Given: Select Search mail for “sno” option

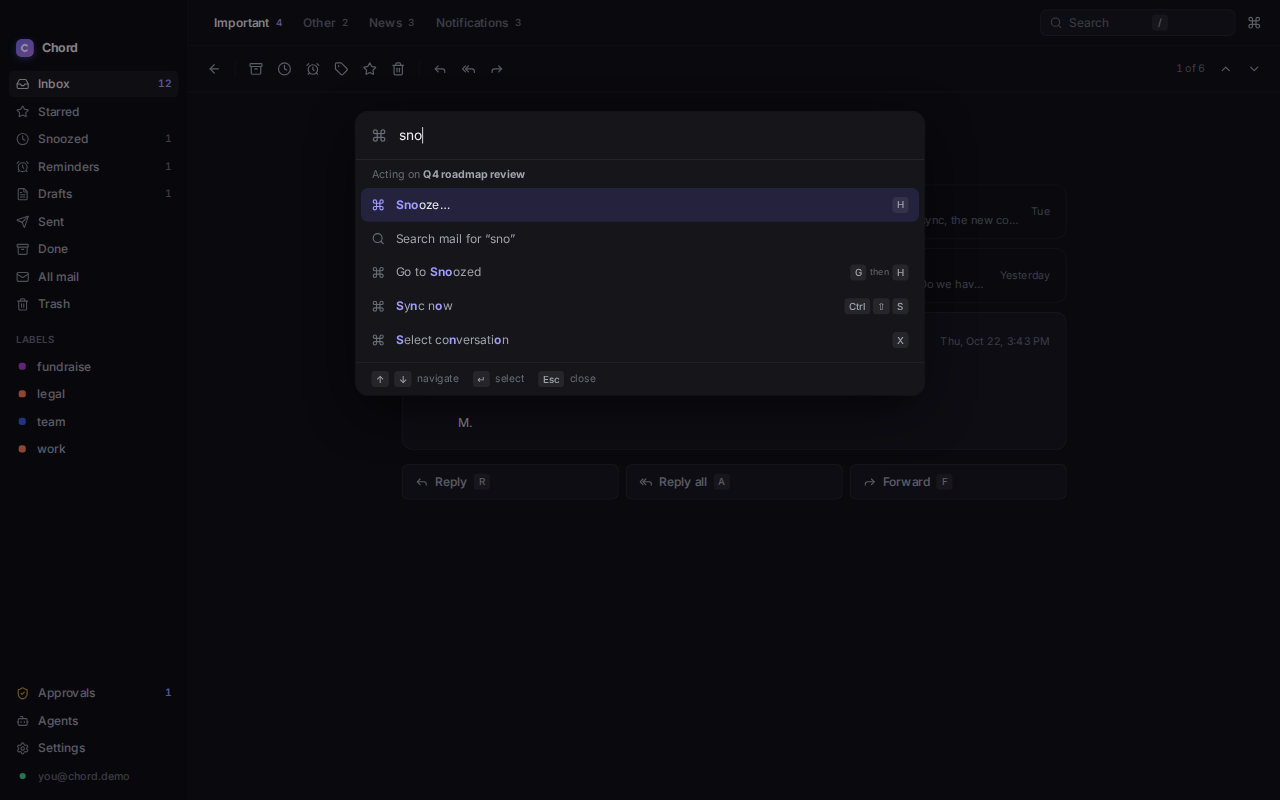Looking at the screenshot, I should tap(640, 239).
